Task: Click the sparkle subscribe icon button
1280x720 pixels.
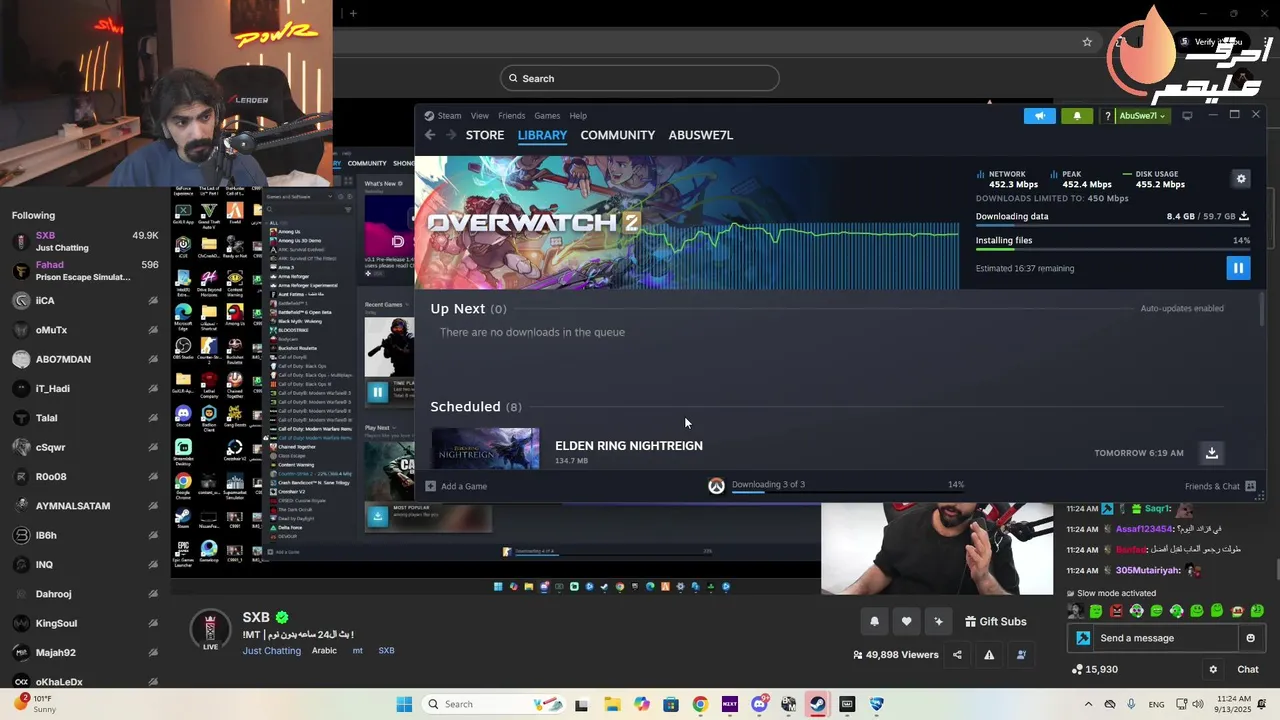Action: (938, 621)
